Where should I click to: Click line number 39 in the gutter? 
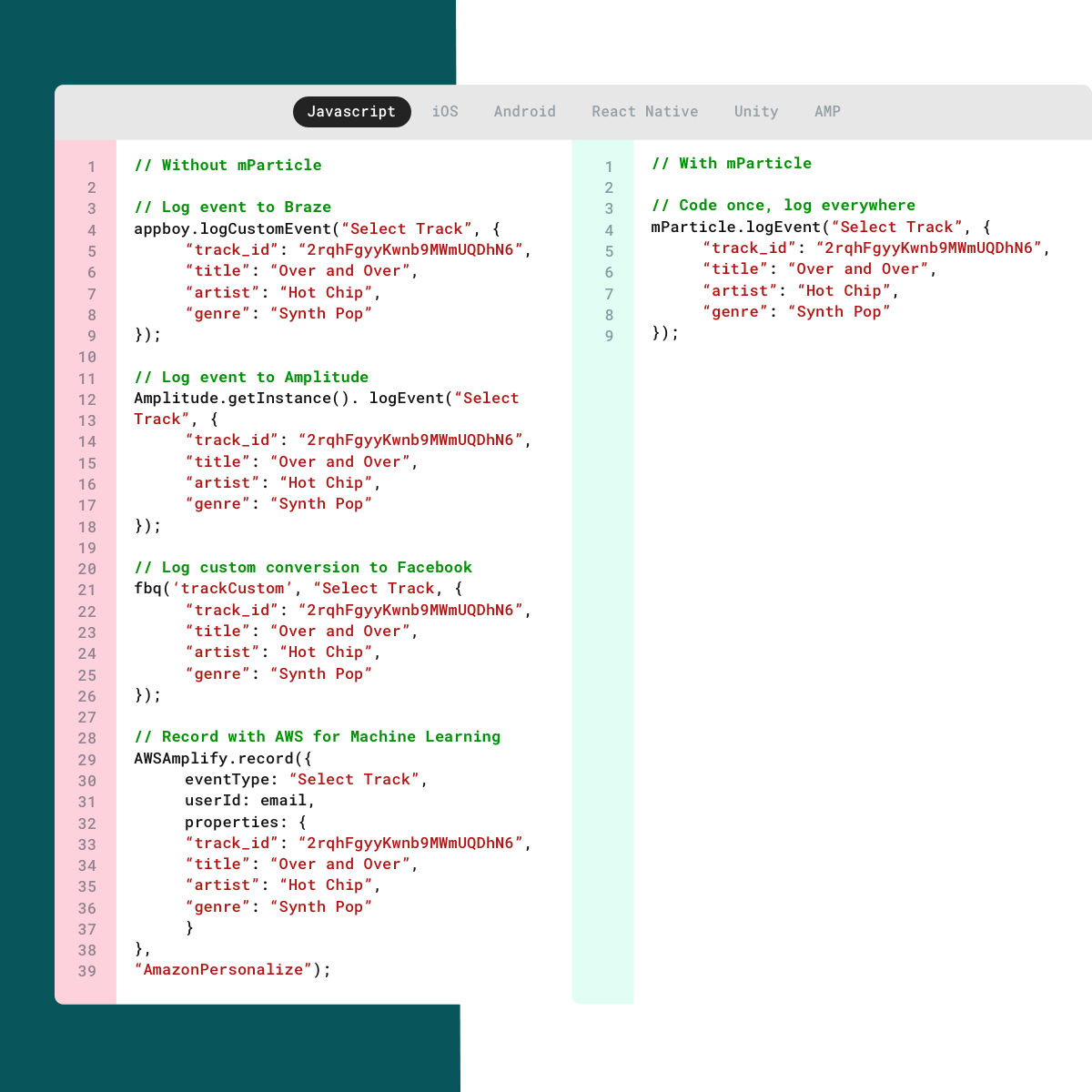pos(86,971)
